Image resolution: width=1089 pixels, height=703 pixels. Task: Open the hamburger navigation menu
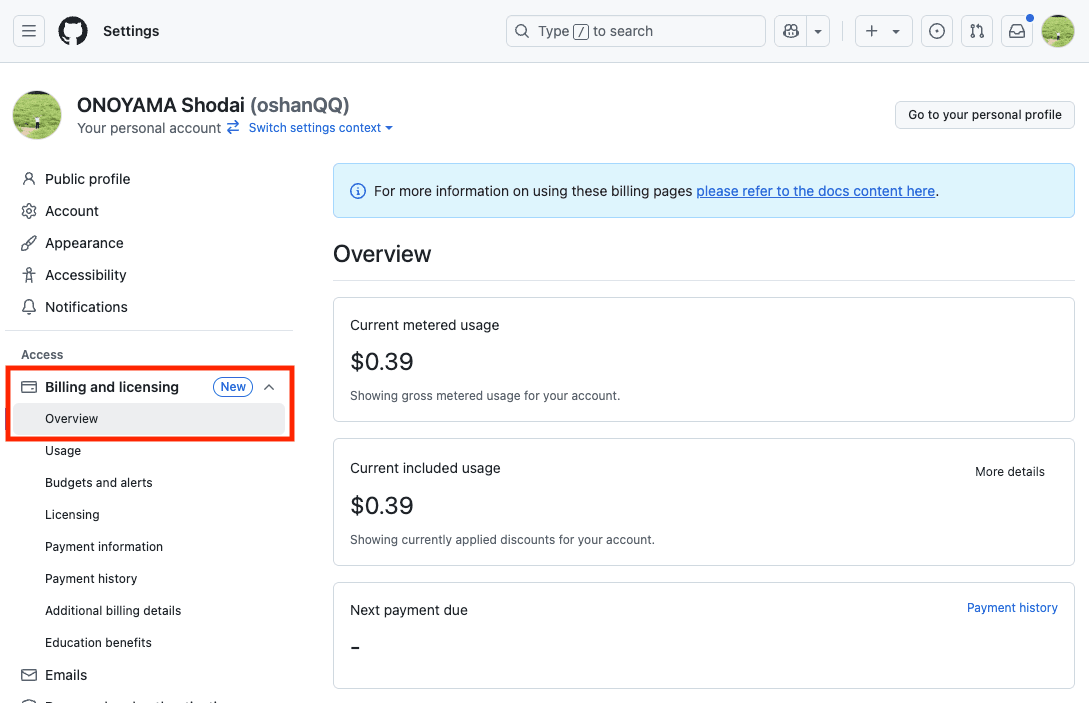(x=28, y=31)
